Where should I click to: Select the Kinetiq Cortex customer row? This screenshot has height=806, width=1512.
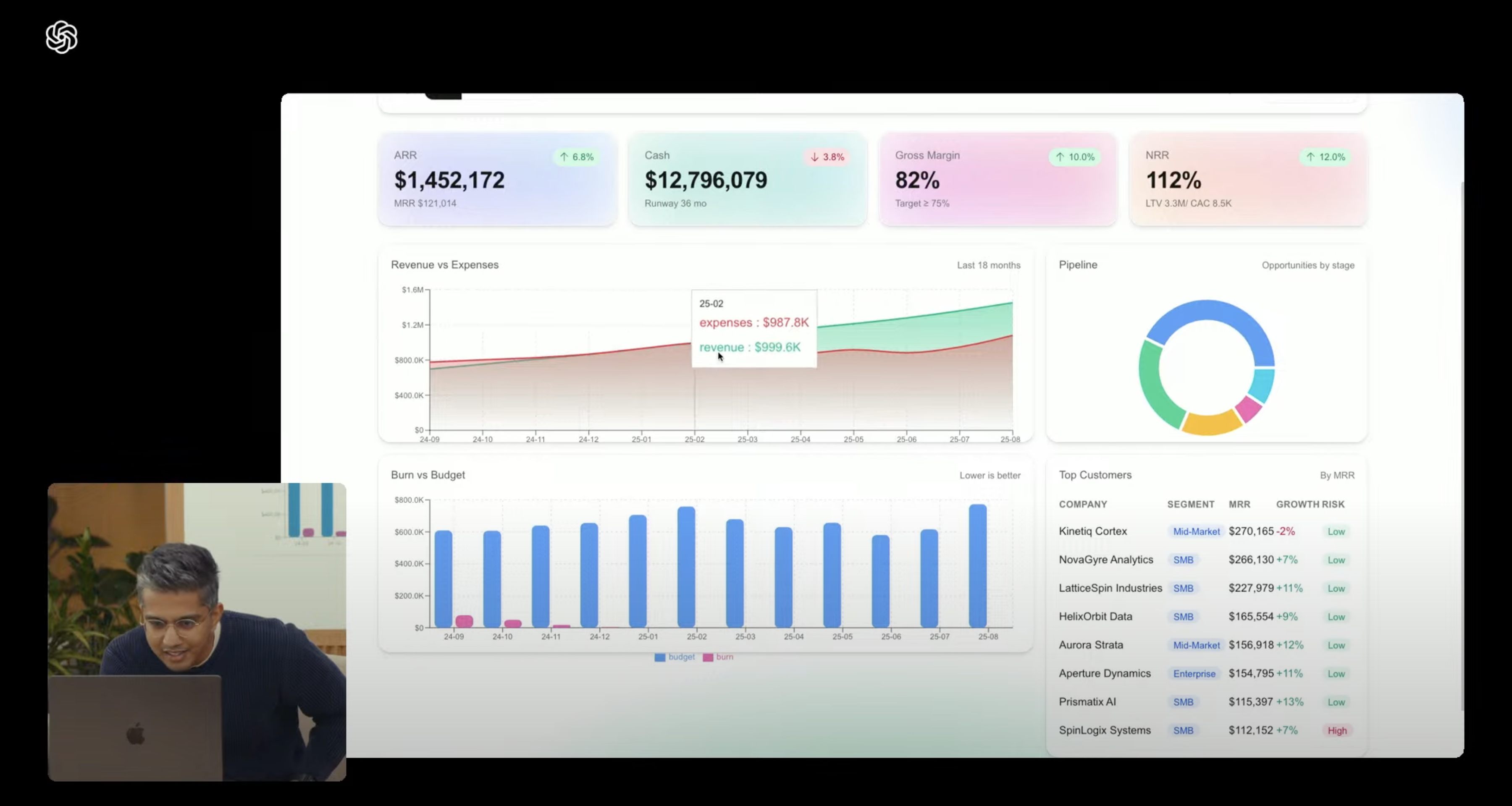point(1092,531)
